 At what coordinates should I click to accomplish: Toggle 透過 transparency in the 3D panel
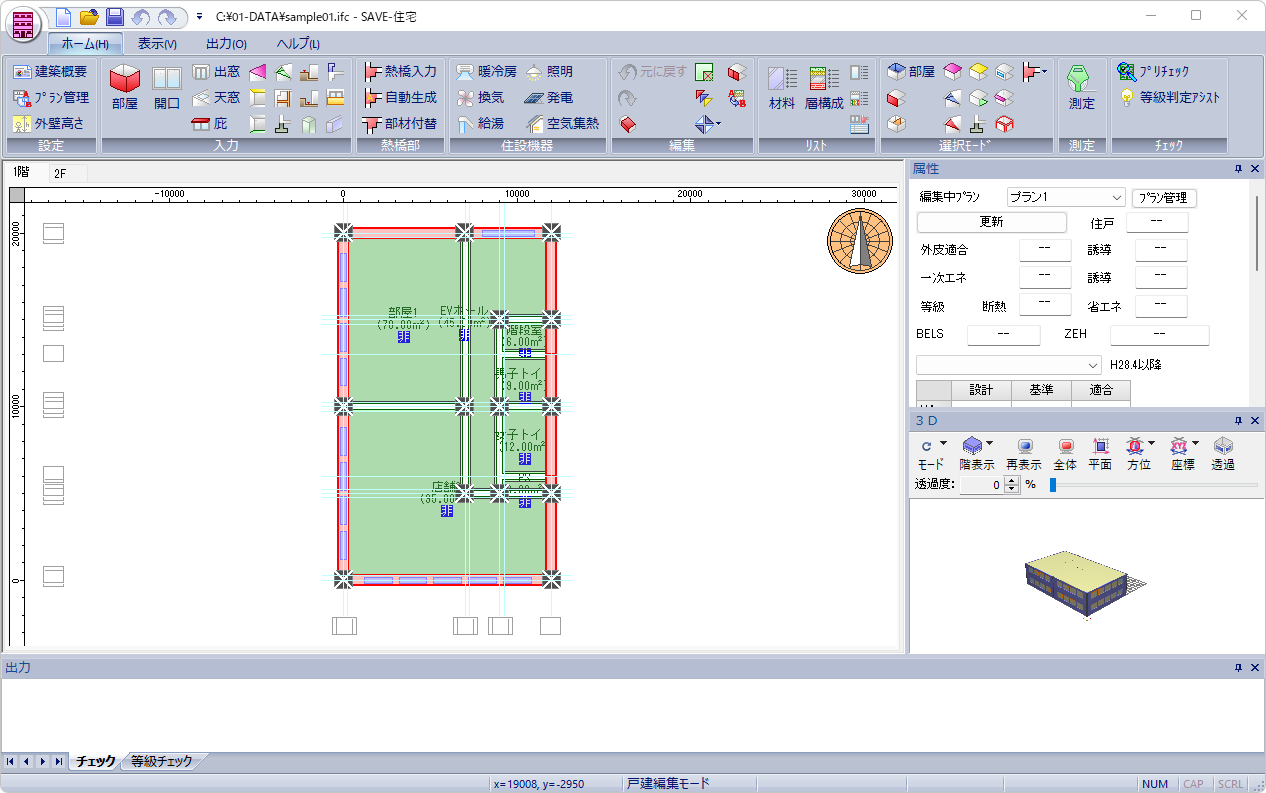click(x=1223, y=454)
